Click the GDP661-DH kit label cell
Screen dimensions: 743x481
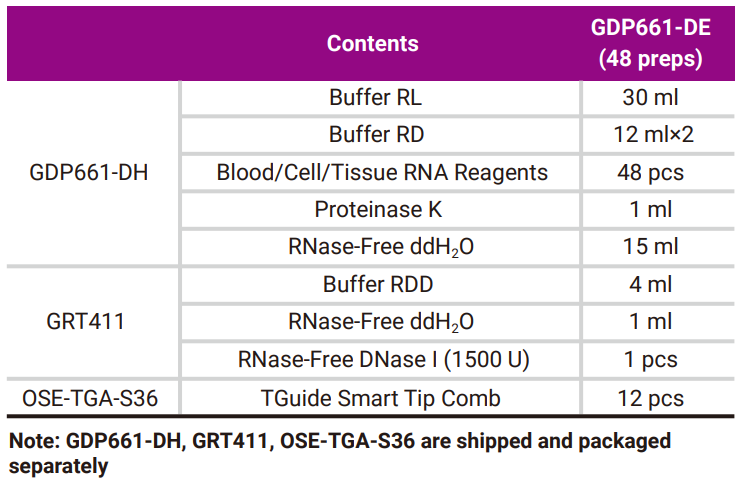point(90,172)
